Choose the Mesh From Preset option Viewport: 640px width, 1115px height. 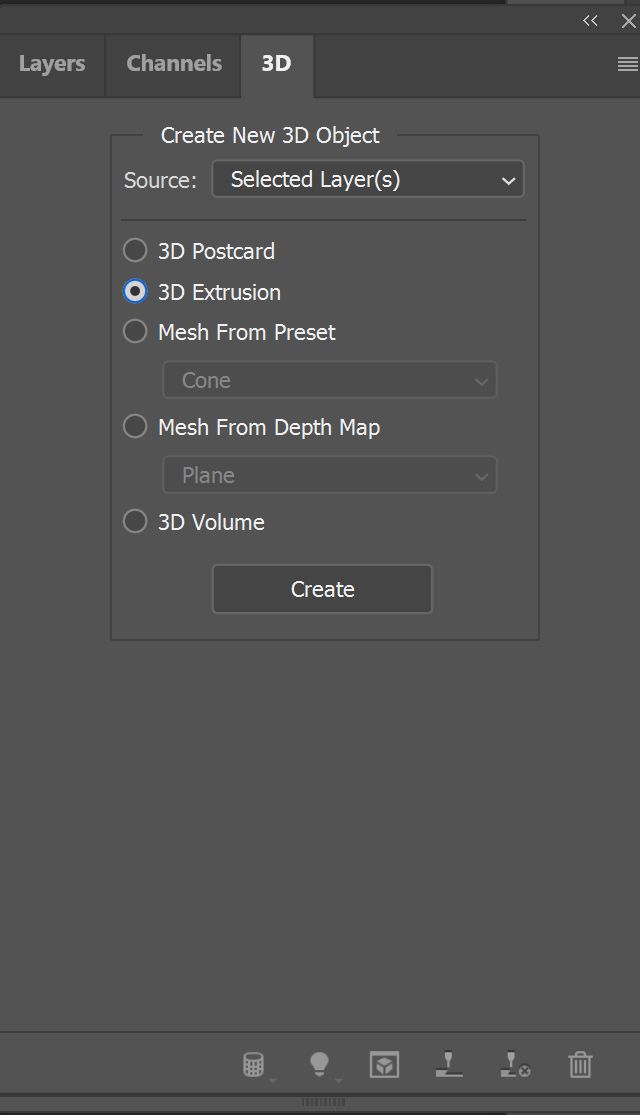click(135, 332)
